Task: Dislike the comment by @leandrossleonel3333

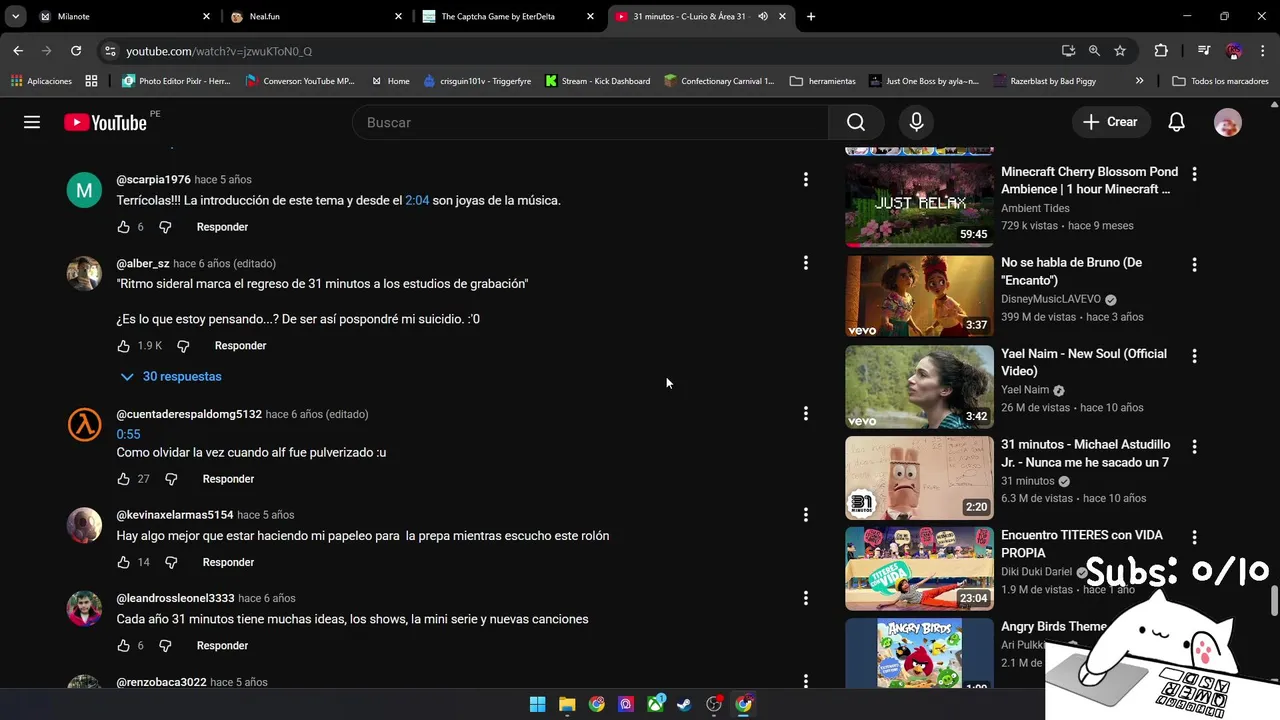Action: 165,646
